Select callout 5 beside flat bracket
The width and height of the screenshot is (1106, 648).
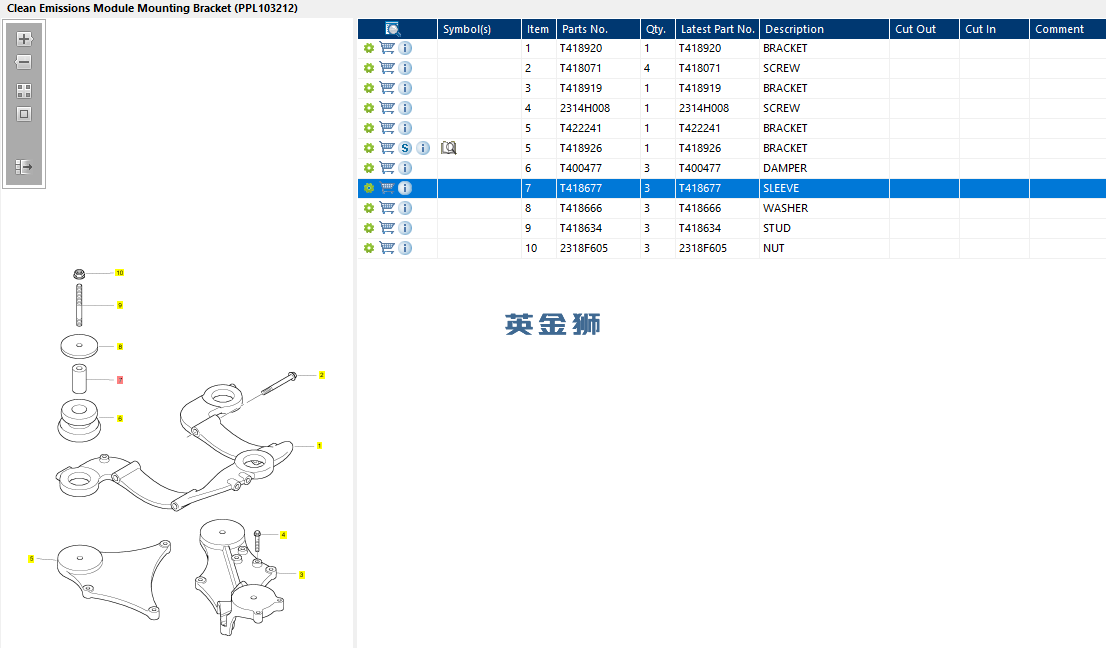click(31, 558)
